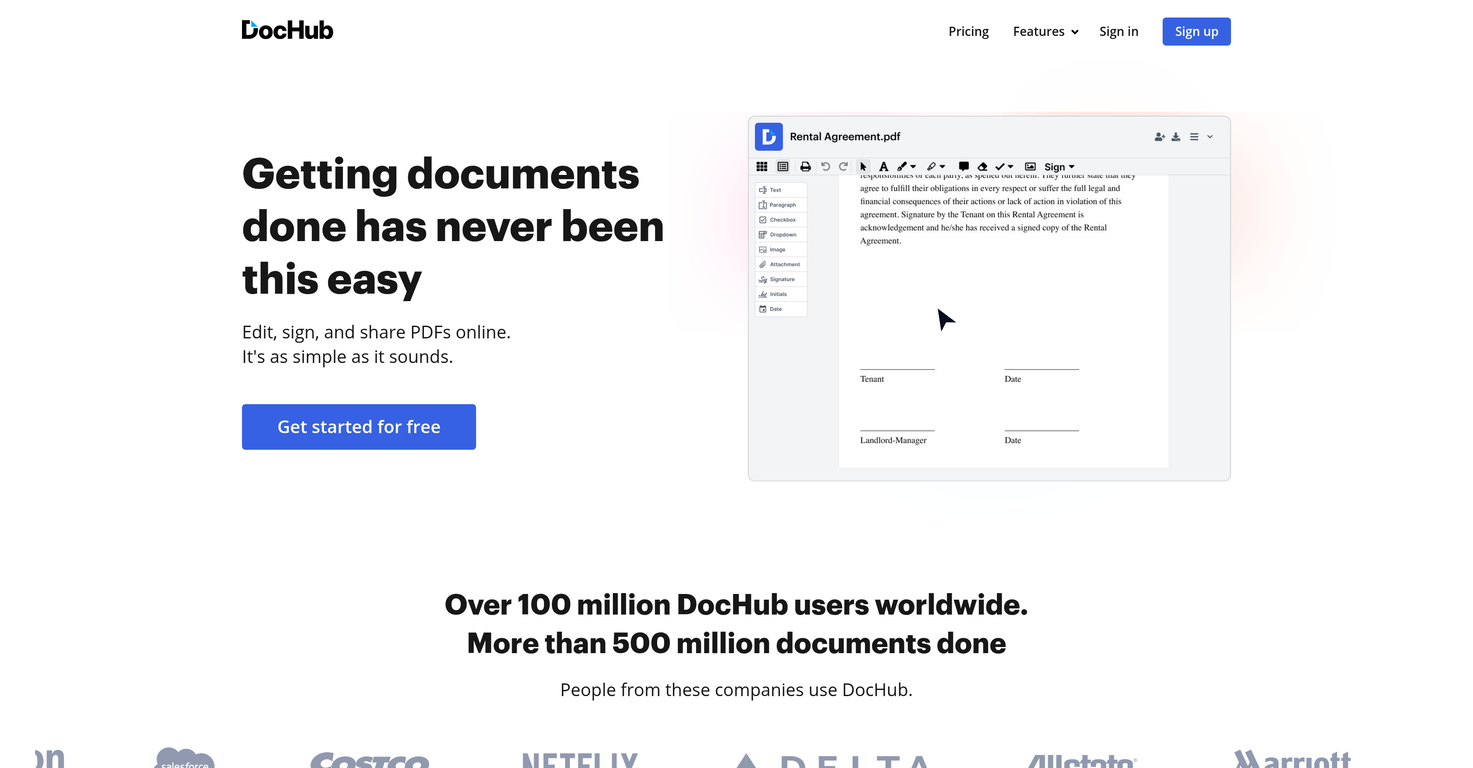This screenshot has height=768, width=1473.
Task: Toggle the fields list panel icon
Action: [783, 167]
